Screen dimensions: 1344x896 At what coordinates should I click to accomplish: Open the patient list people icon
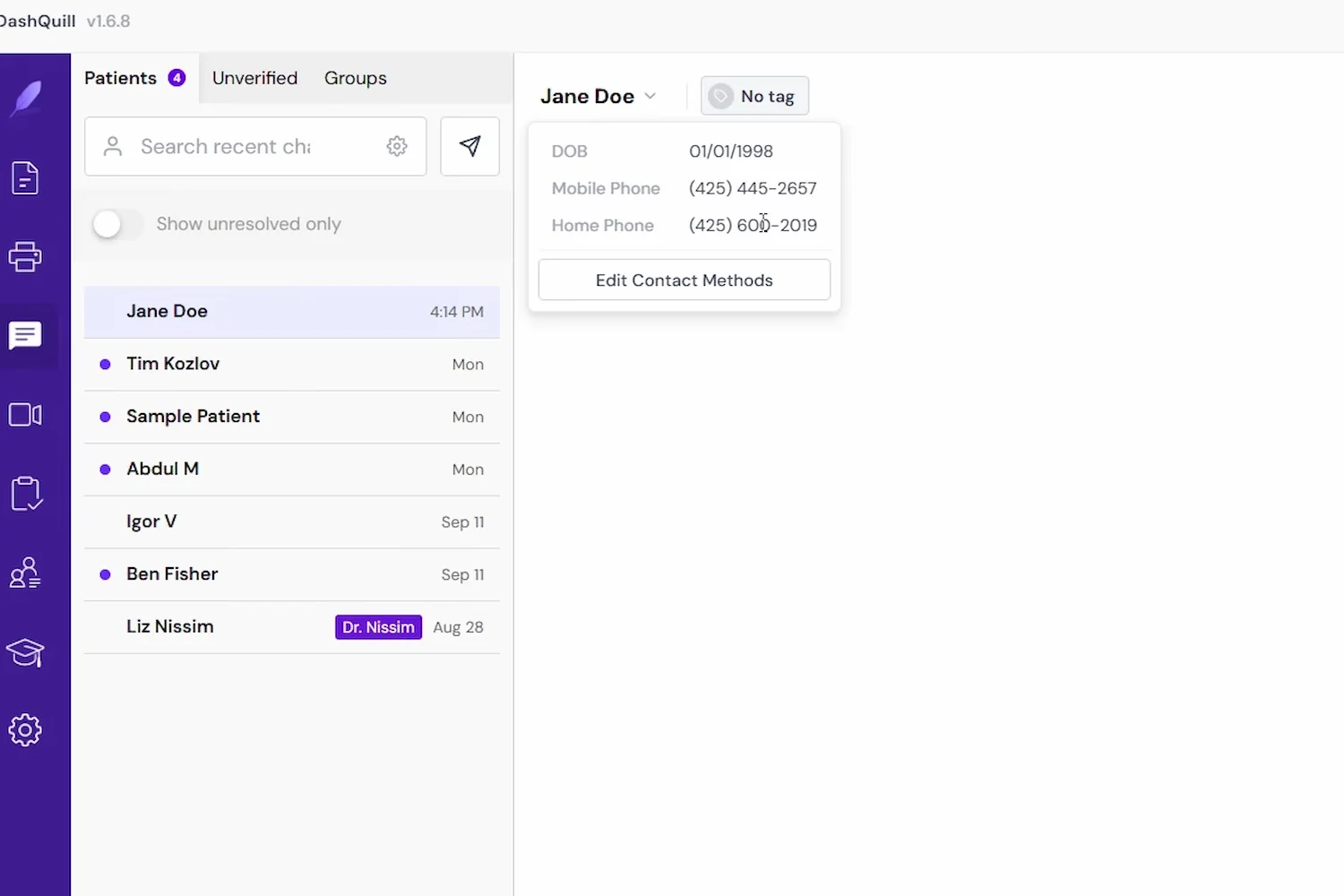pyautogui.click(x=25, y=573)
